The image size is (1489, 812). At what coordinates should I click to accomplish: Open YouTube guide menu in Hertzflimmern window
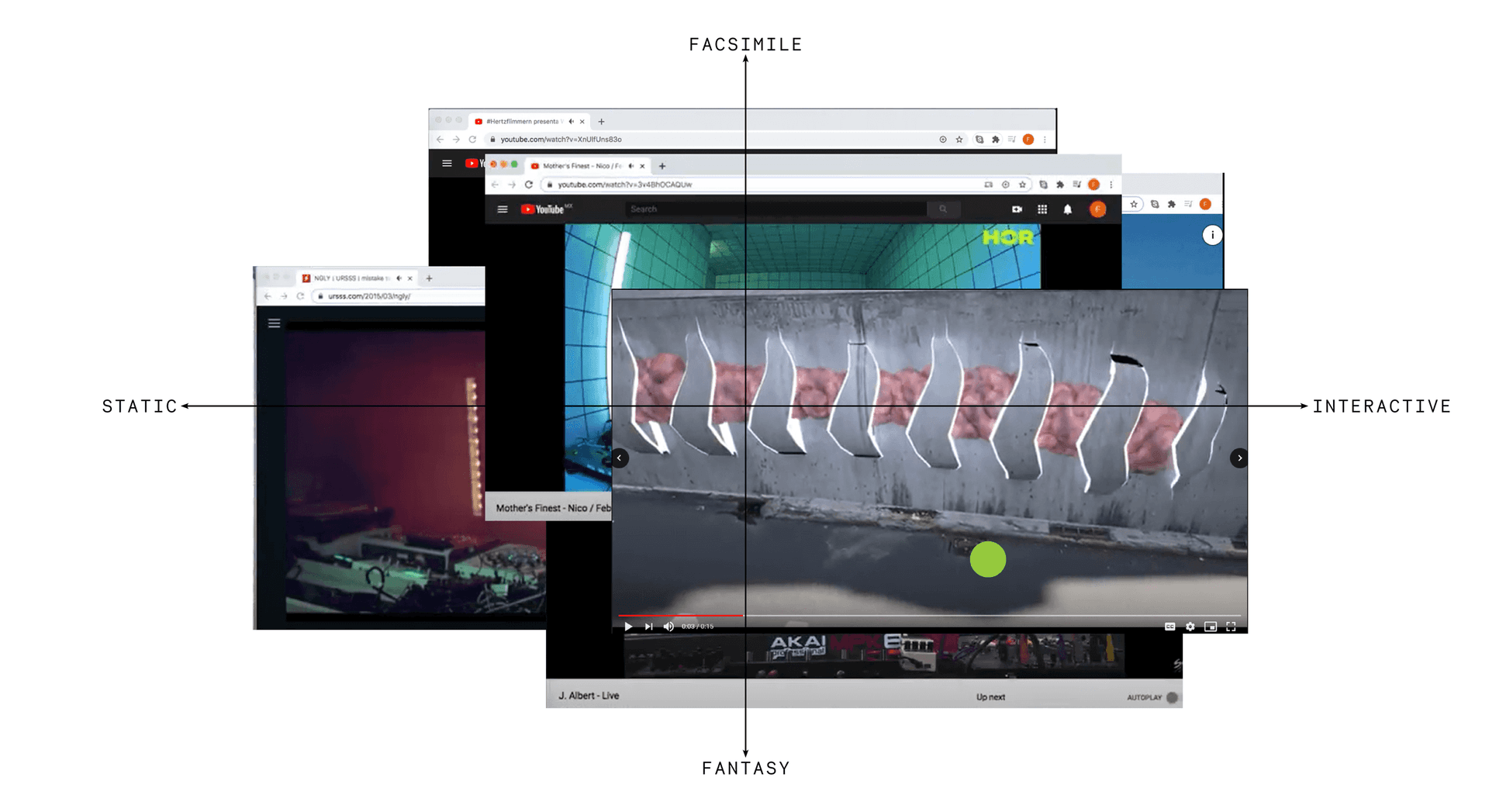click(447, 163)
